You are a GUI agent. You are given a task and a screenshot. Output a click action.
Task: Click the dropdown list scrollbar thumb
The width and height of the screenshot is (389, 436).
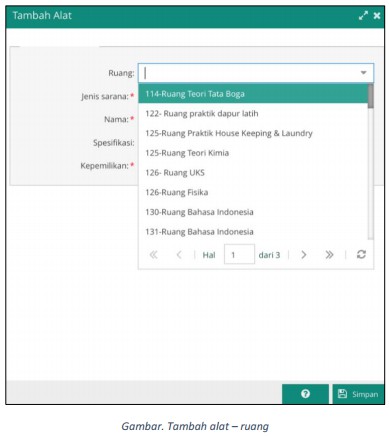click(371, 96)
